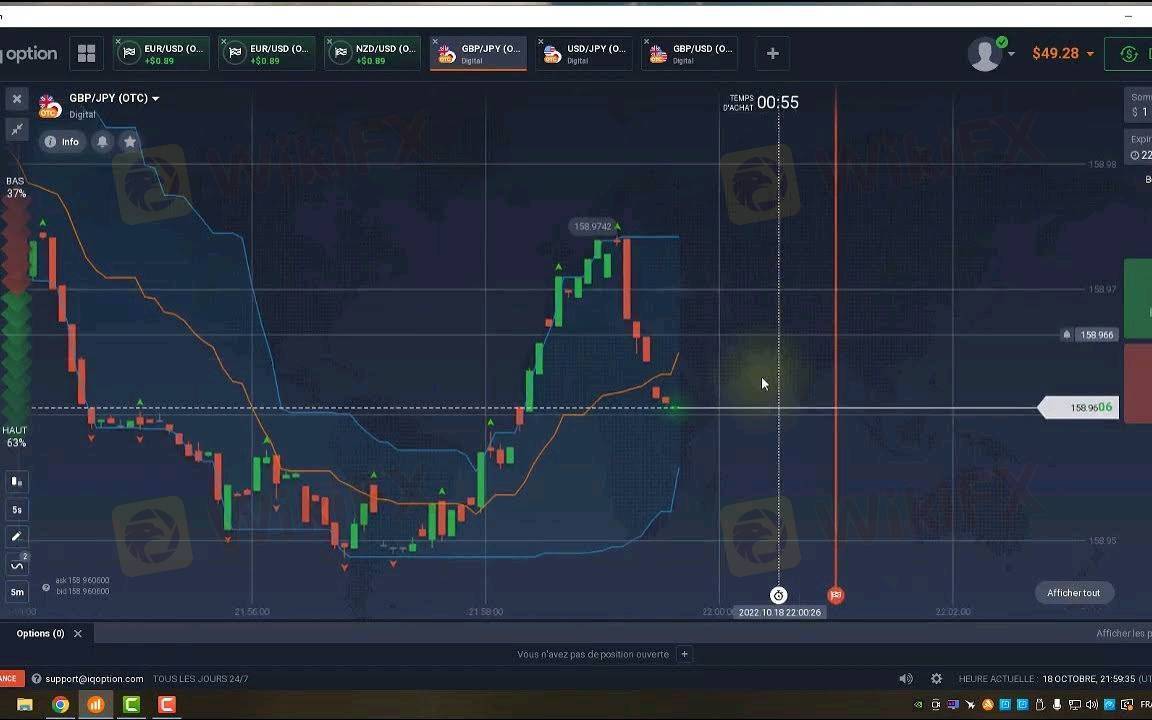Close the USD/JPY asset tab
Screen dimensions: 1152x720
point(541,41)
